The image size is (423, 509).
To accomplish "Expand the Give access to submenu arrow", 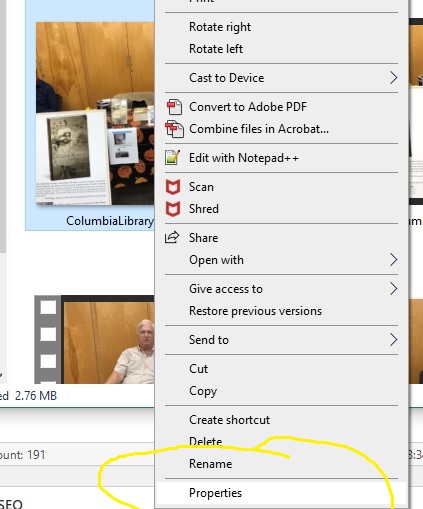I will point(394,289).
